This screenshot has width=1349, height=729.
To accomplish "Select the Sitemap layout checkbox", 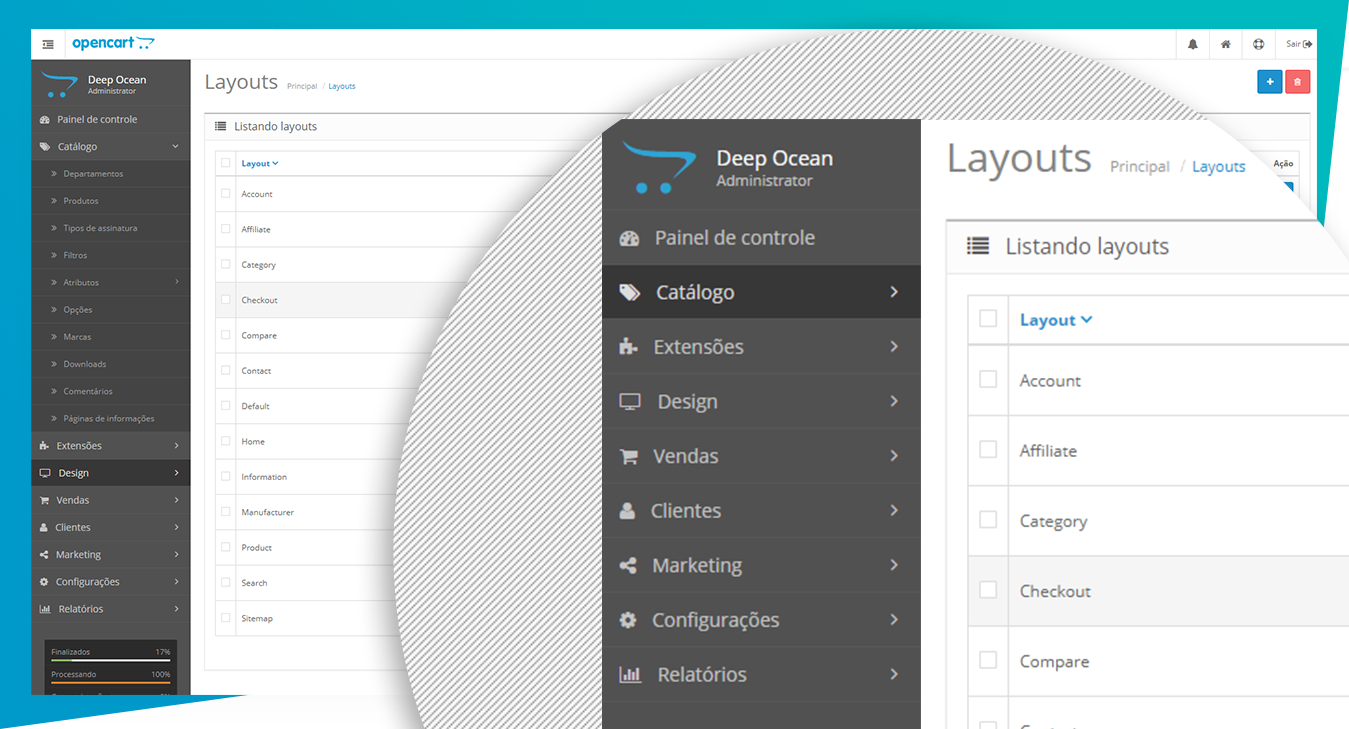I will pyautogui.click(x=226, y=618).
